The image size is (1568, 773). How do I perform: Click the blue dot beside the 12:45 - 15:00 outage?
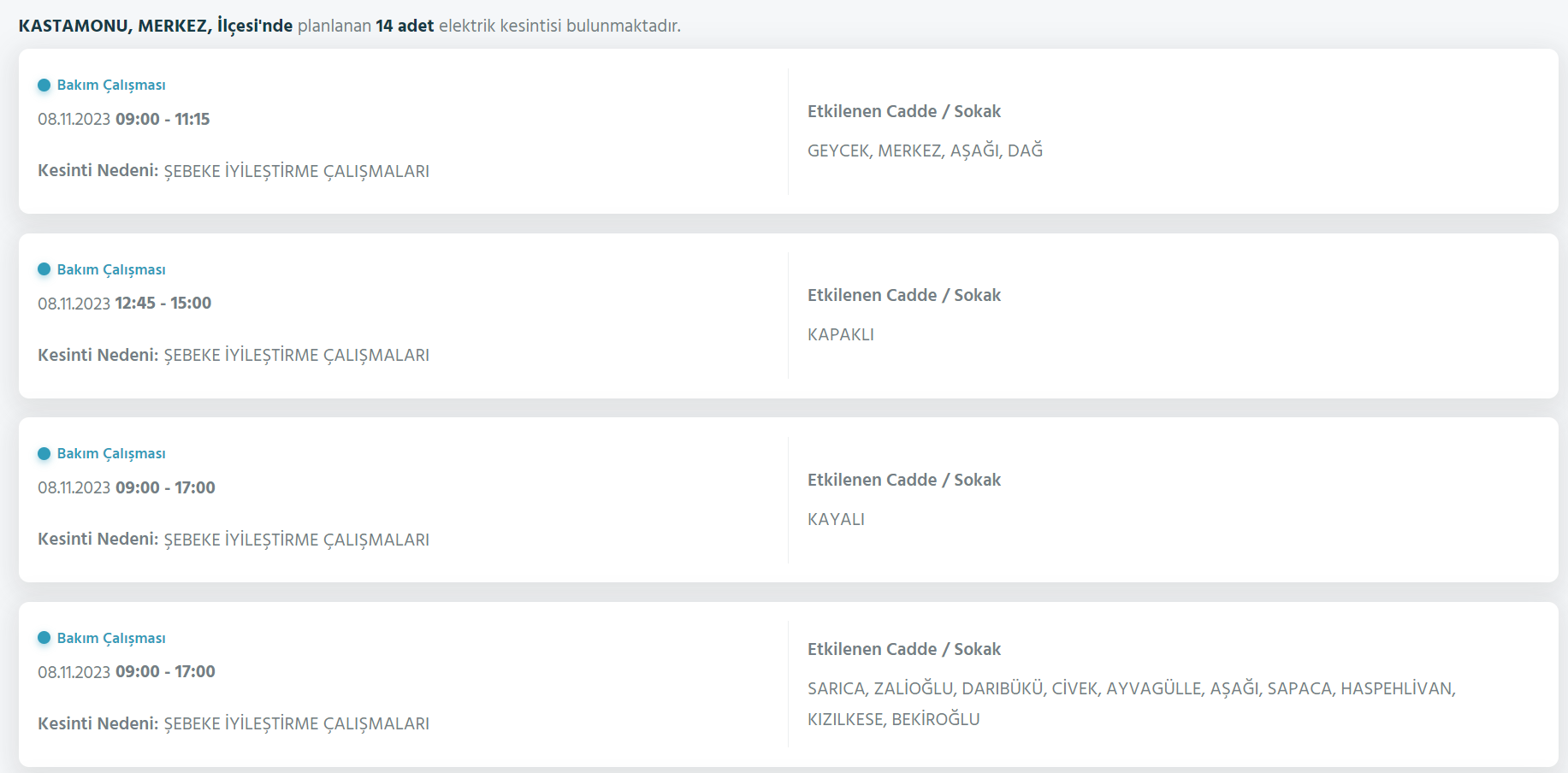[44, 269]
